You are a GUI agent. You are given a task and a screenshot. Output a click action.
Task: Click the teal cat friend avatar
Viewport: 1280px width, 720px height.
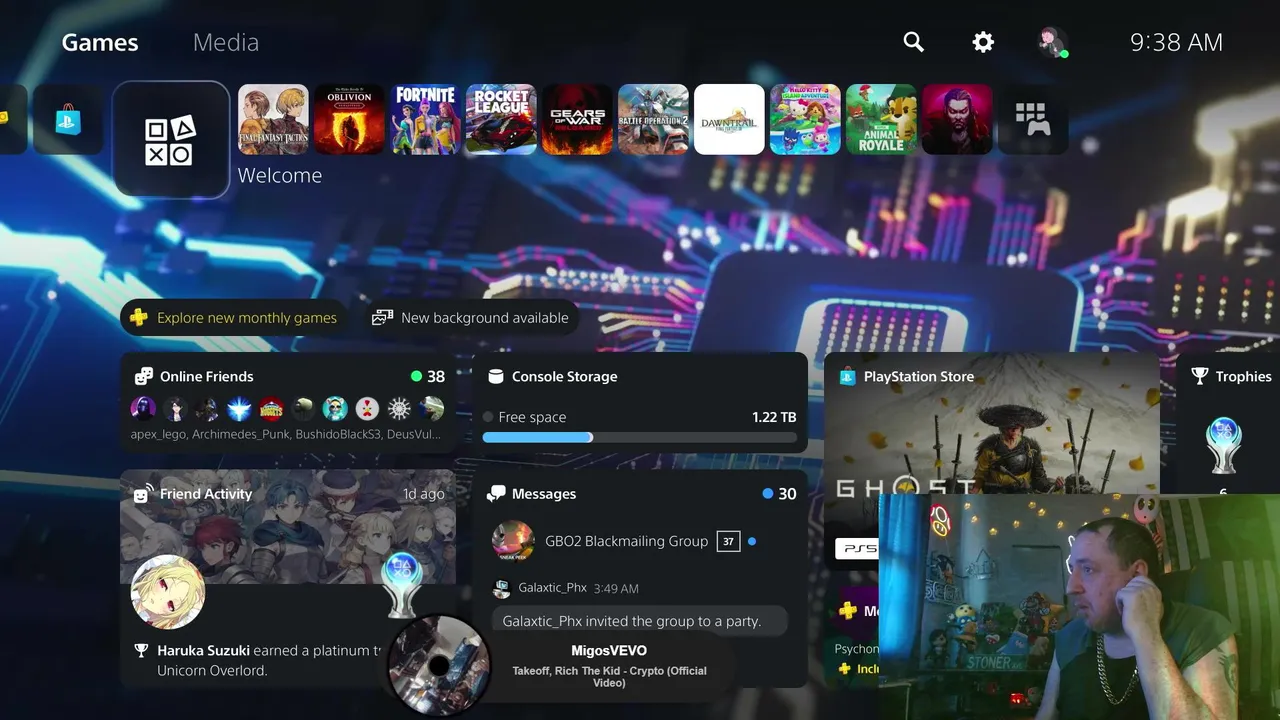click(335, 408)
